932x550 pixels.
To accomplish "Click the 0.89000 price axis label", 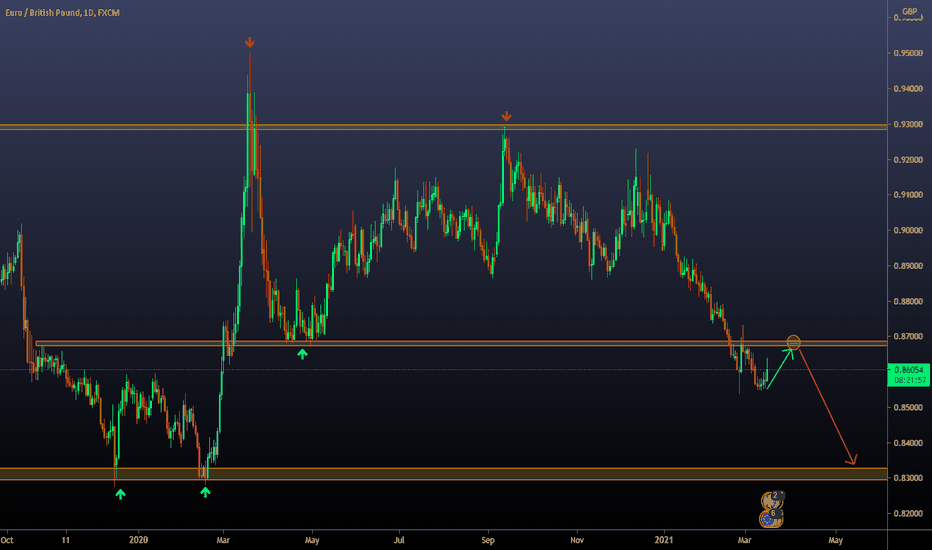I will (x=908, y=266).
